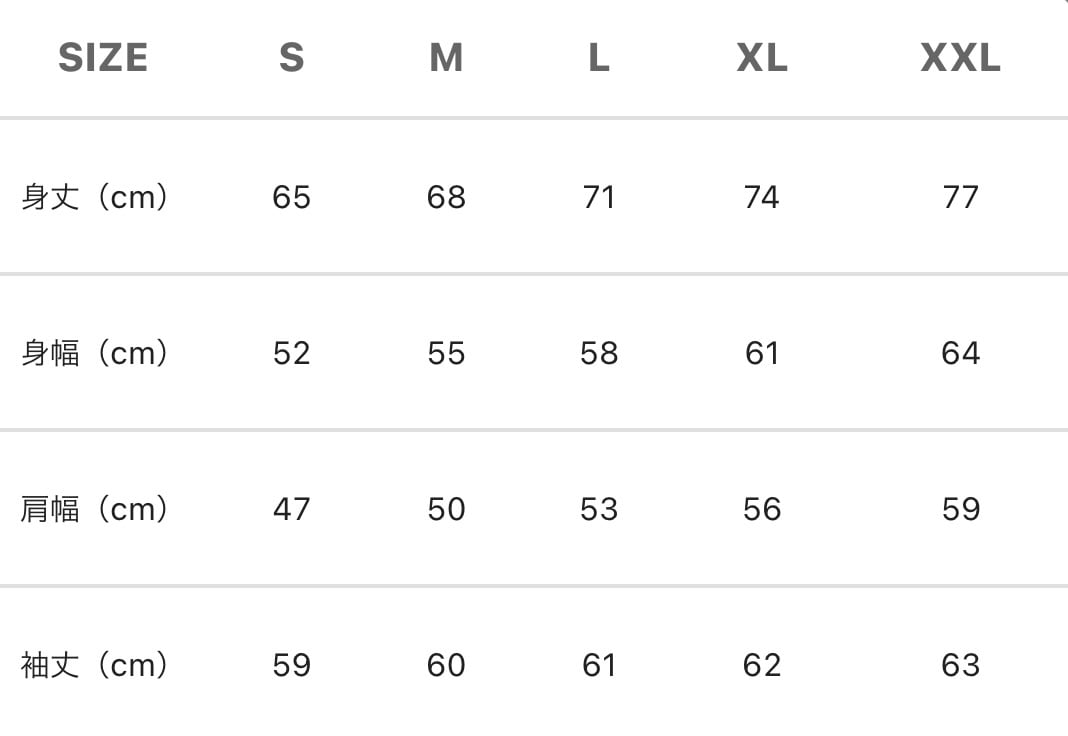This screenshot has width=1068, height=736.
Task: Click value 65 in 身丈 row
Action: [292, 197]
